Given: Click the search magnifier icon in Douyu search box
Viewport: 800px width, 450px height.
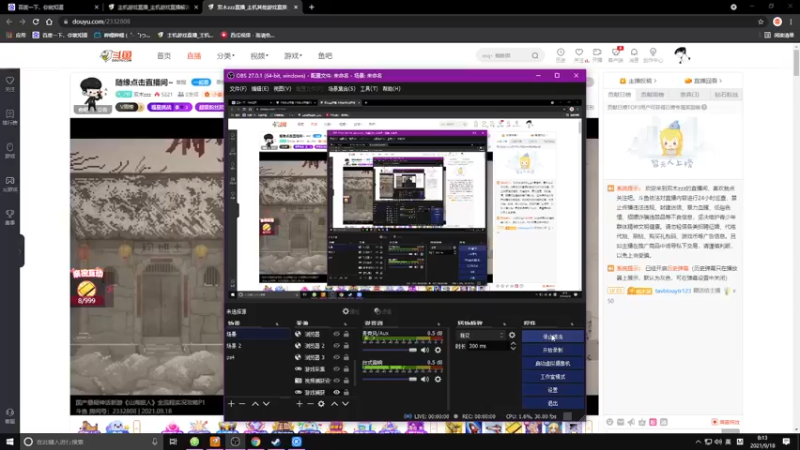Looking at the screenshot, I should [535, 56].
